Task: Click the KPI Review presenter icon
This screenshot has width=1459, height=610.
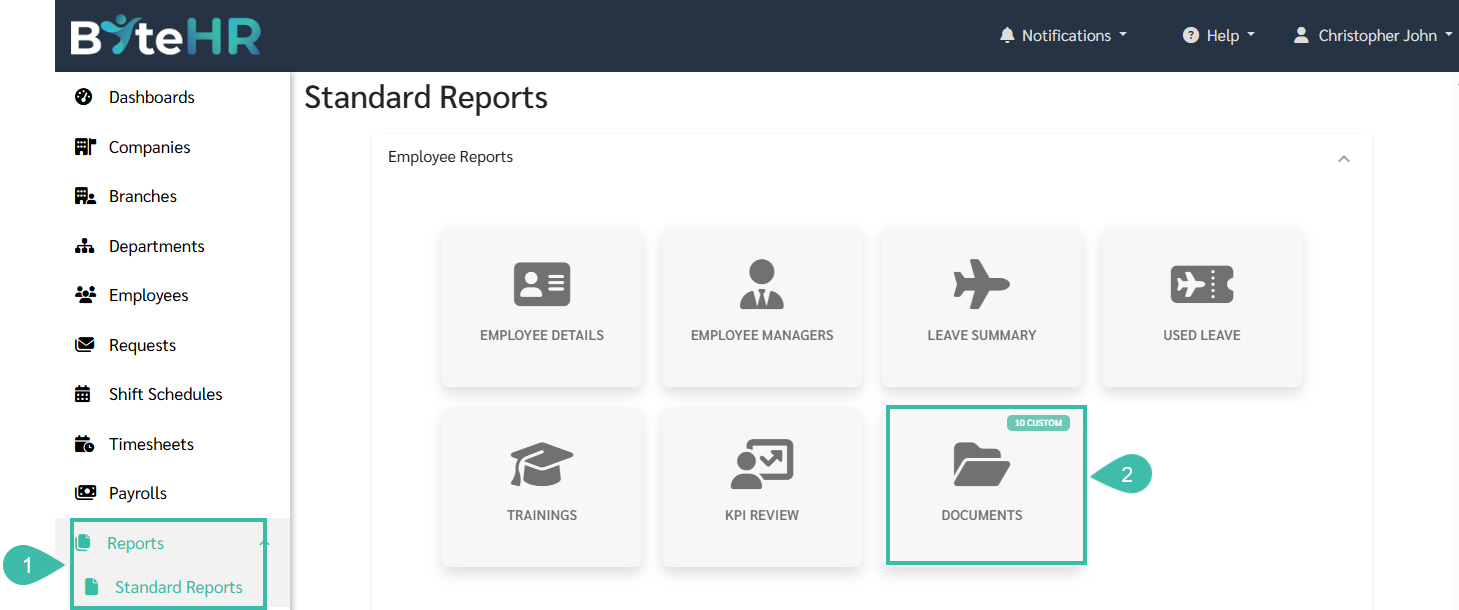Action: point(762,464)
